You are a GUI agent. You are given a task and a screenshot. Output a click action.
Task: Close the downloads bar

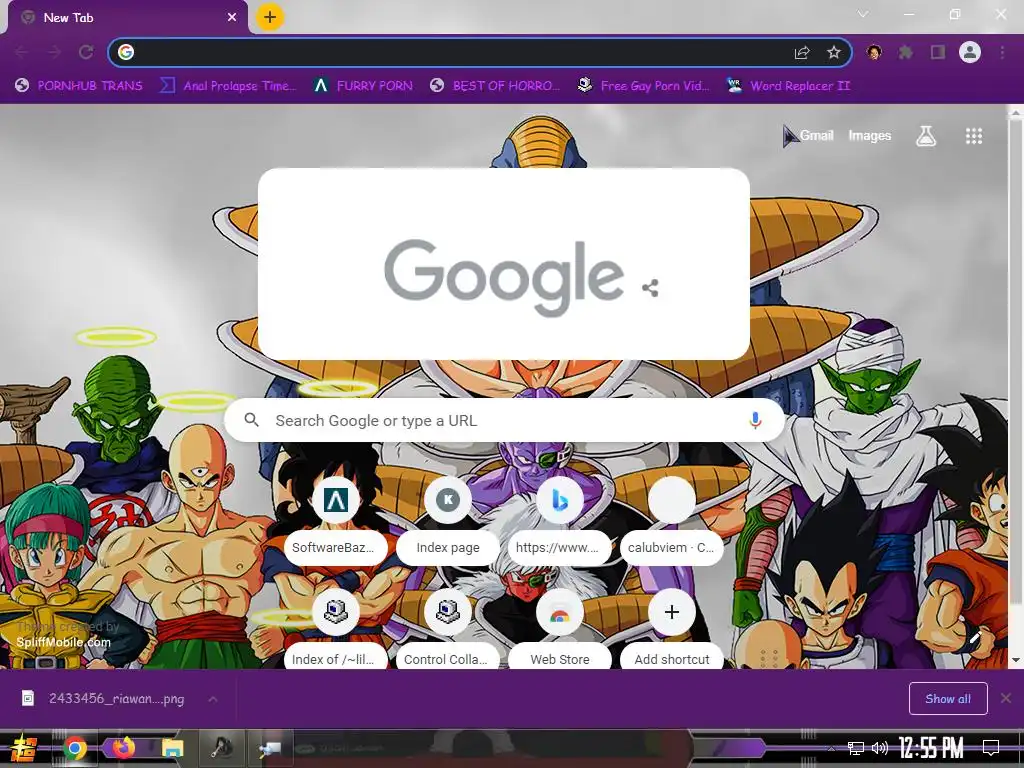[1006, 699]
